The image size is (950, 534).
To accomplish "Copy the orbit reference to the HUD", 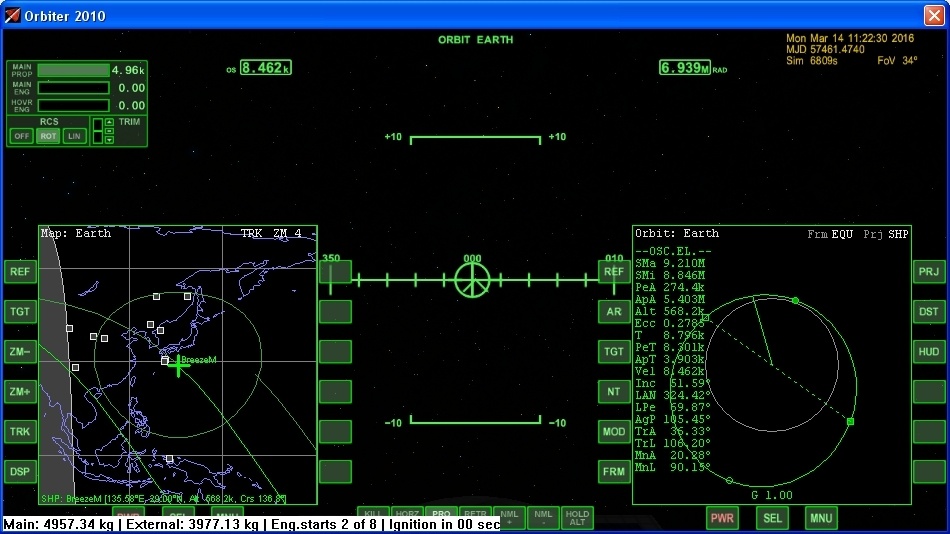I will pos(929,352).
